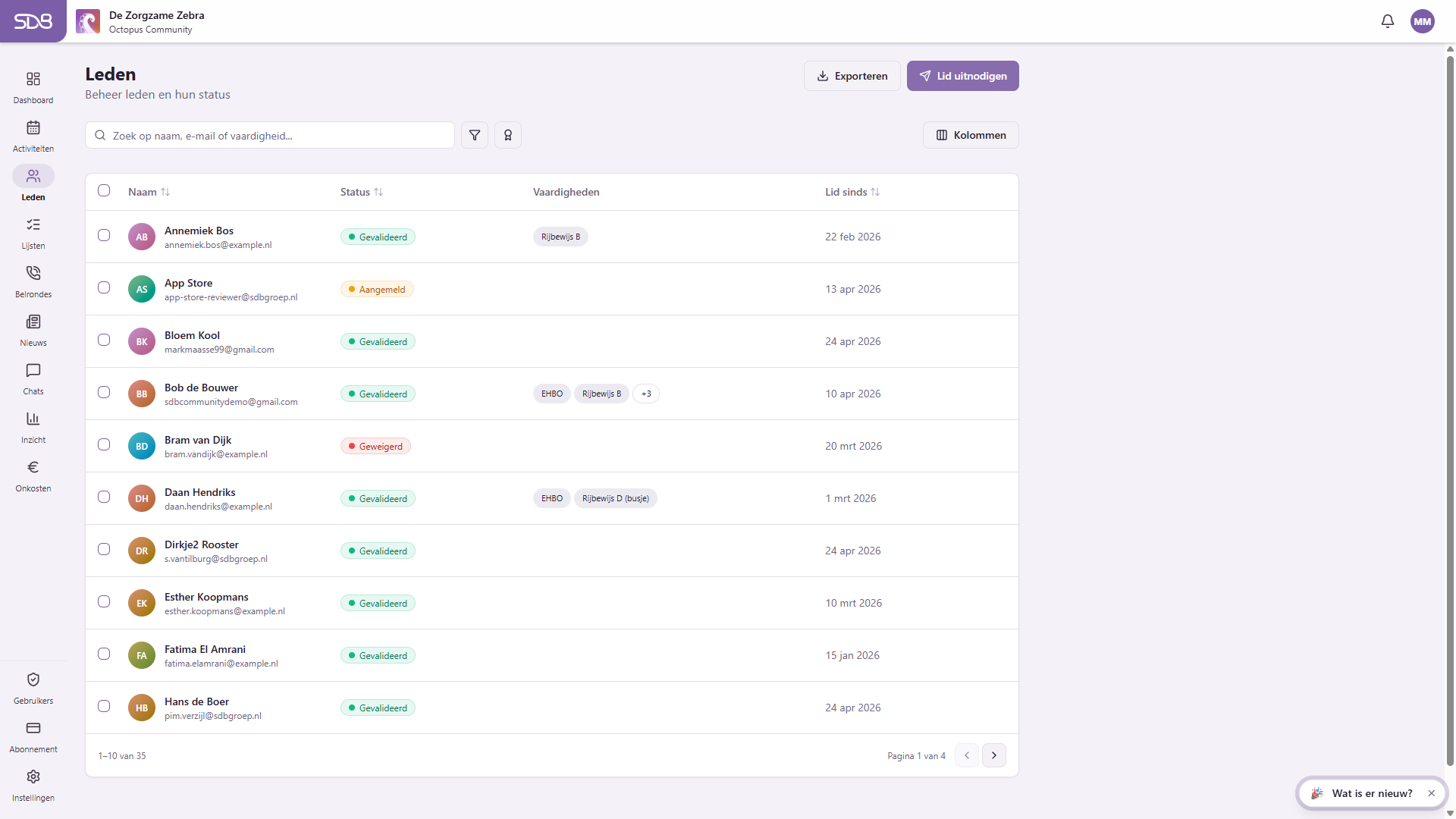Click the Lid uitnodigen button
The image size is (1456, 819).
(963, 76)
